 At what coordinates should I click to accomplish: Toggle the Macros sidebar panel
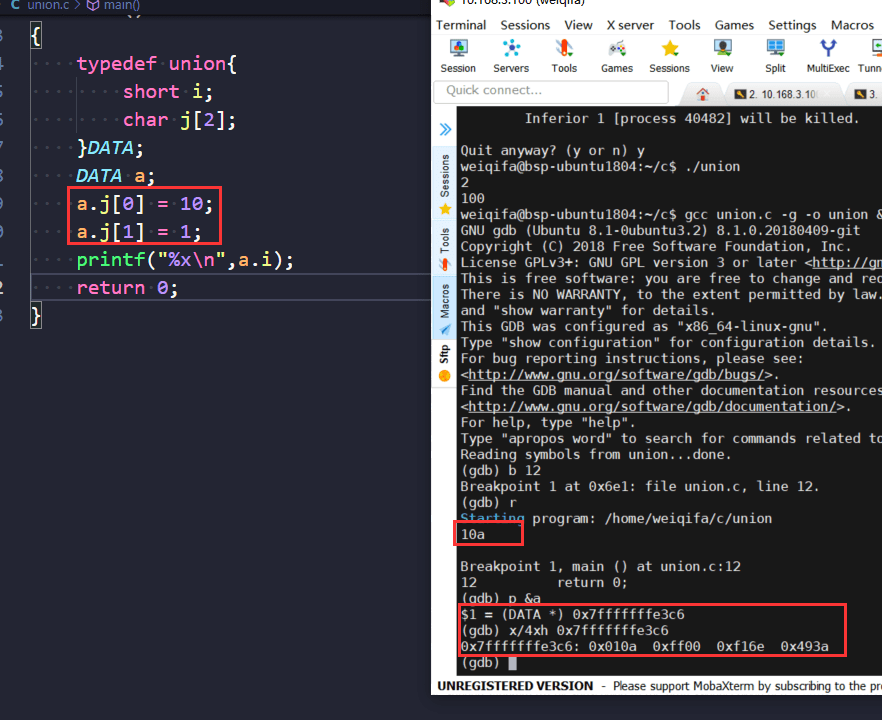[444, 303]
